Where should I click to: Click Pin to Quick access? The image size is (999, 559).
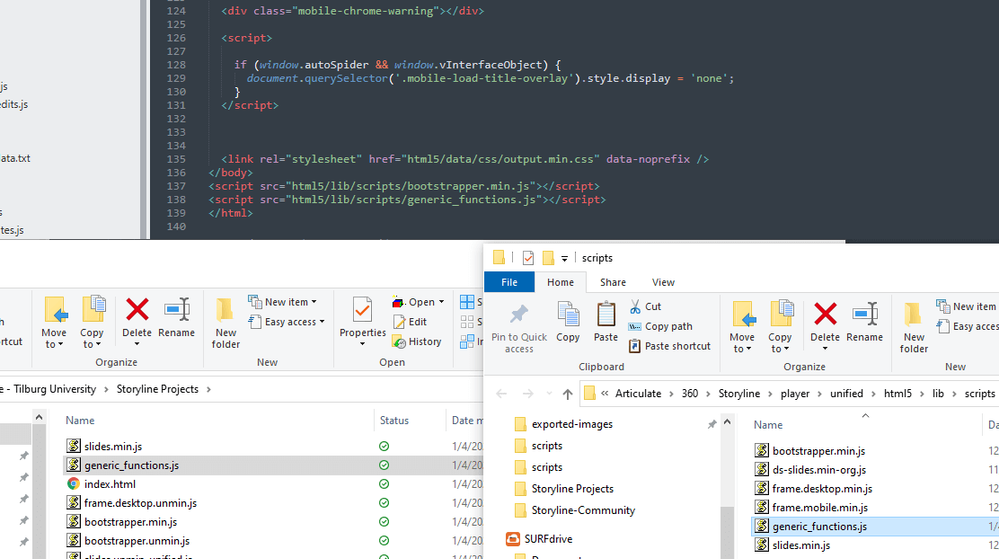(x=519, y=326)
